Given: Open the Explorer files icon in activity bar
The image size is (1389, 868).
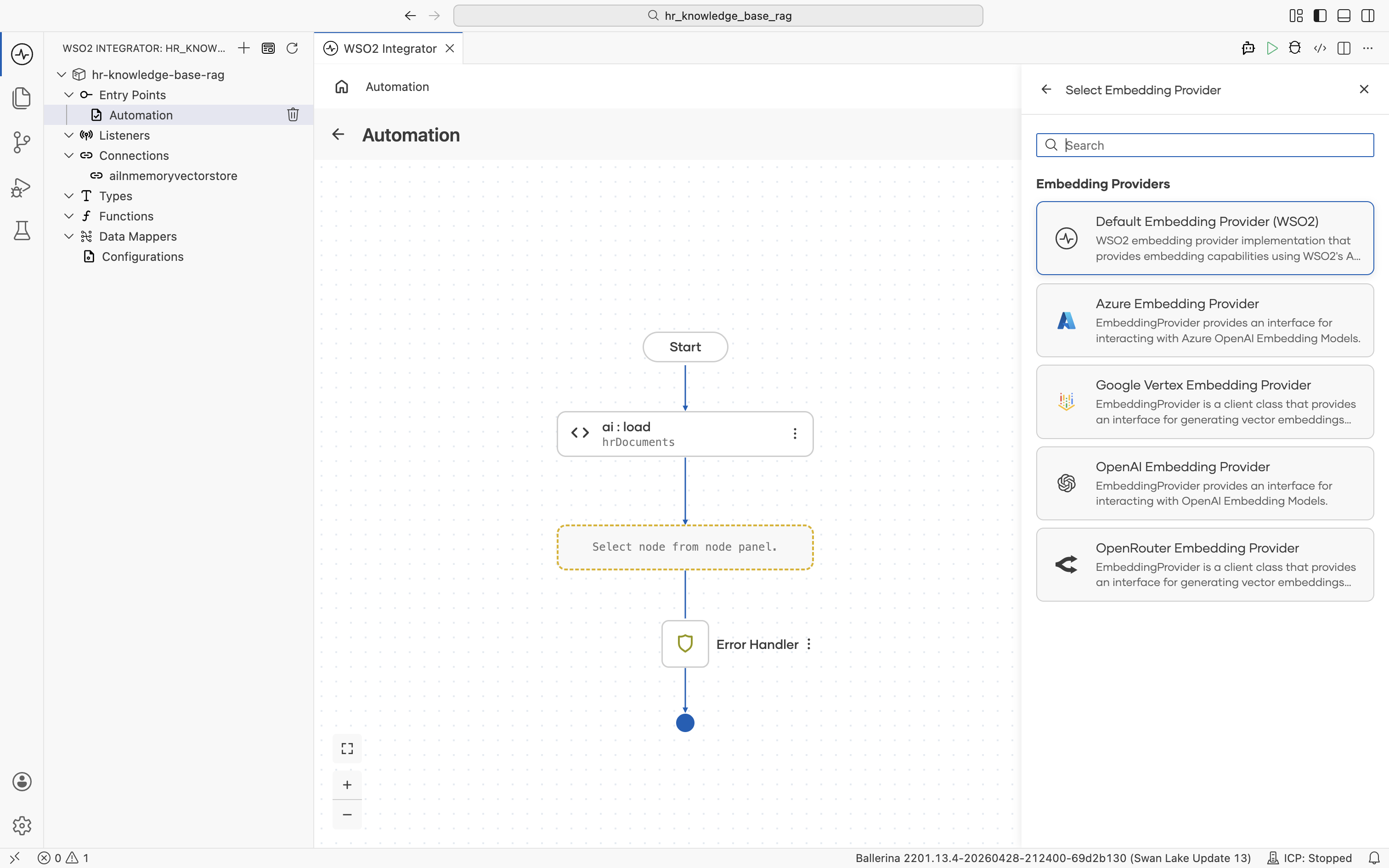Looking at the screenshot, I should [22, 98].
